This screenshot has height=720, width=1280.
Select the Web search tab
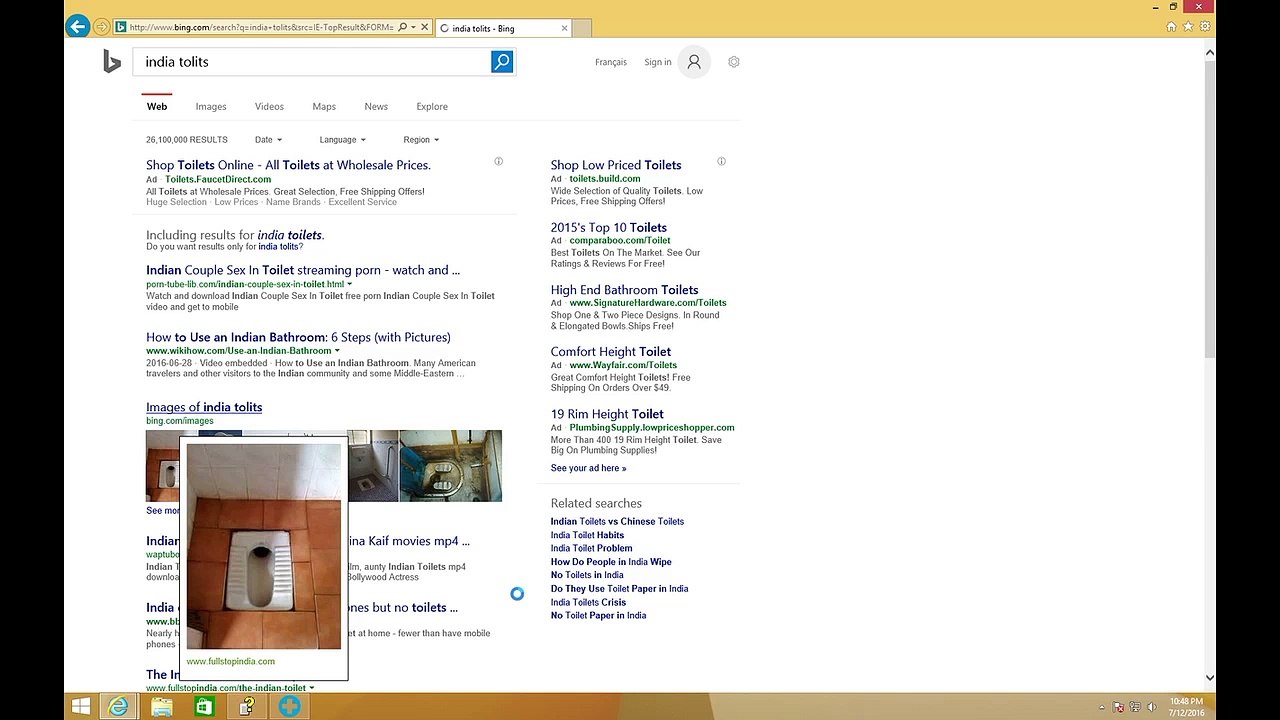[157, 106]
